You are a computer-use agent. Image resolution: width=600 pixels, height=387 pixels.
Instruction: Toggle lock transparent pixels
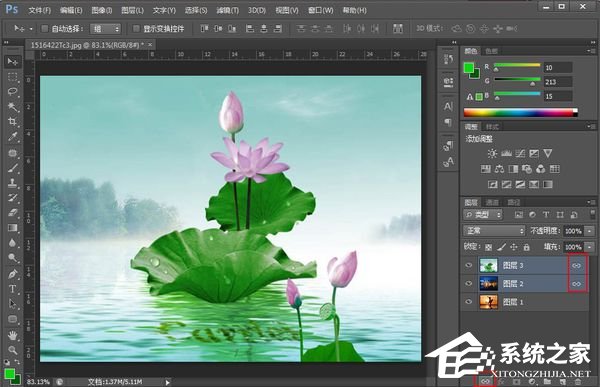(488, 247)
